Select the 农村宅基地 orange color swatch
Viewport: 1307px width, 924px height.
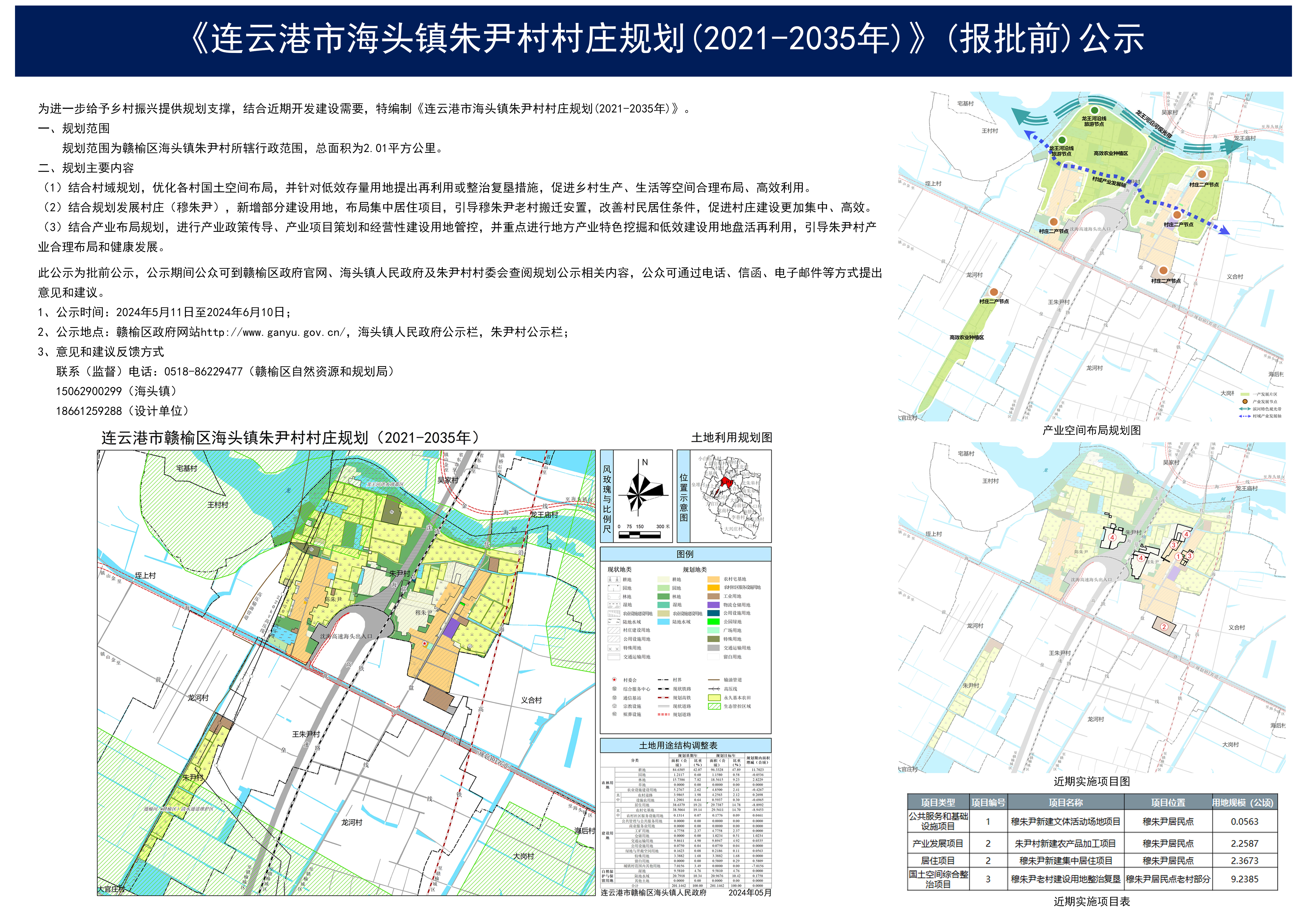714,579
